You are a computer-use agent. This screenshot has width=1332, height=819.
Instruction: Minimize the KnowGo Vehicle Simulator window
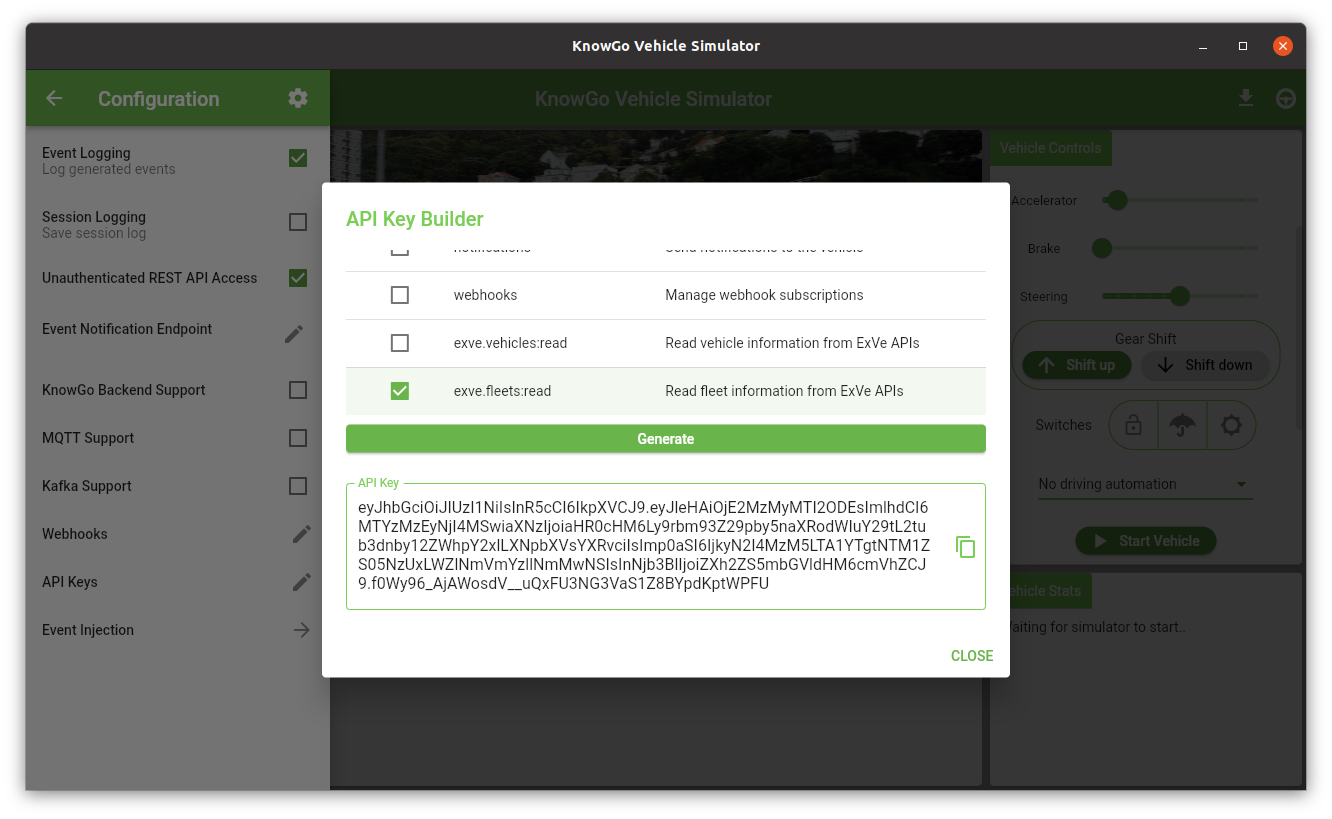[x=1203, y=46]
